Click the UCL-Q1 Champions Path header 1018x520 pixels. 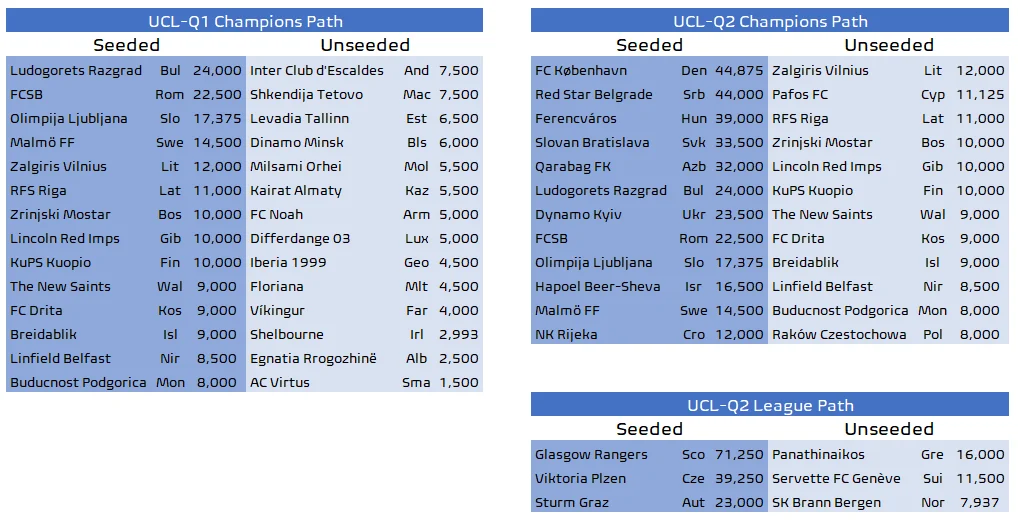(244, 21)
